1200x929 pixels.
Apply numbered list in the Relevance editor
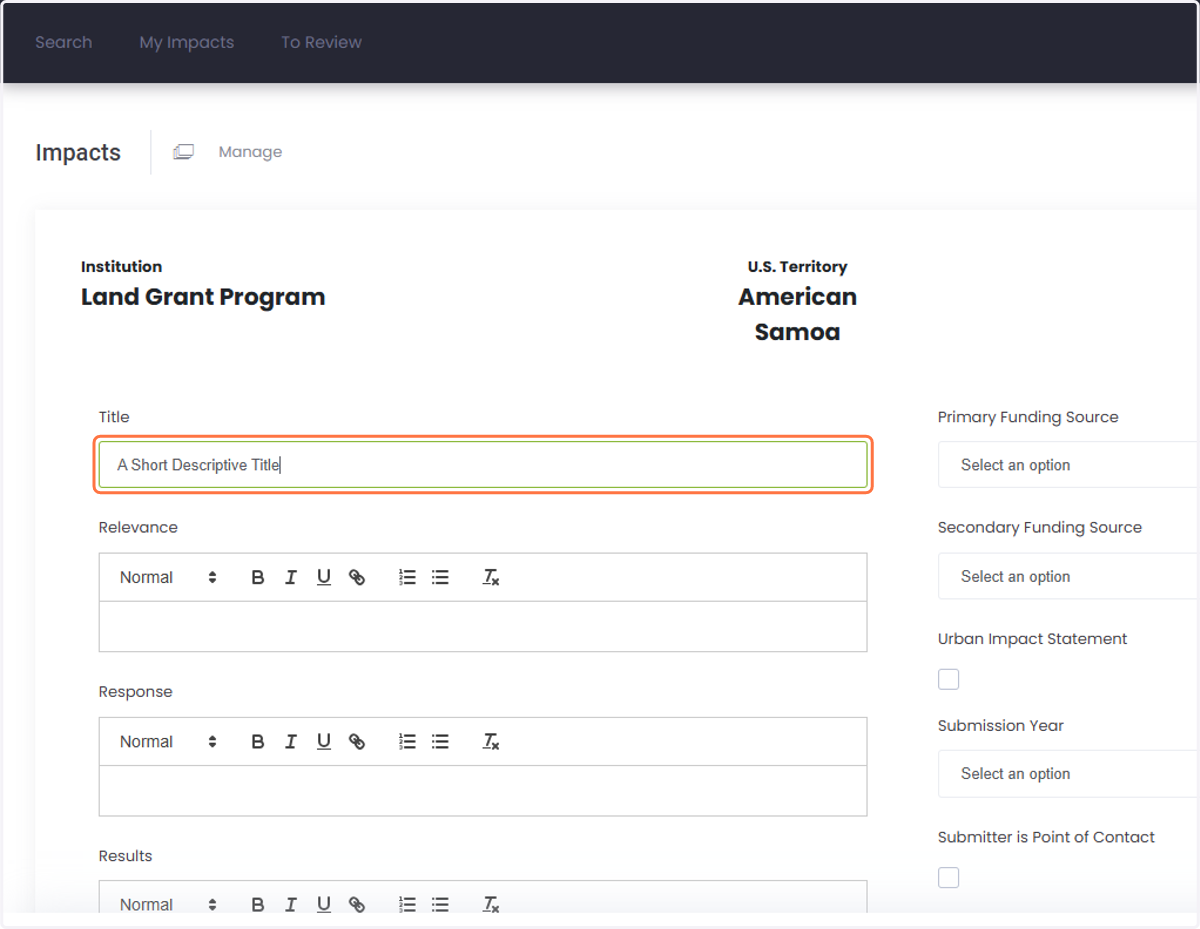tap(407, 577)
